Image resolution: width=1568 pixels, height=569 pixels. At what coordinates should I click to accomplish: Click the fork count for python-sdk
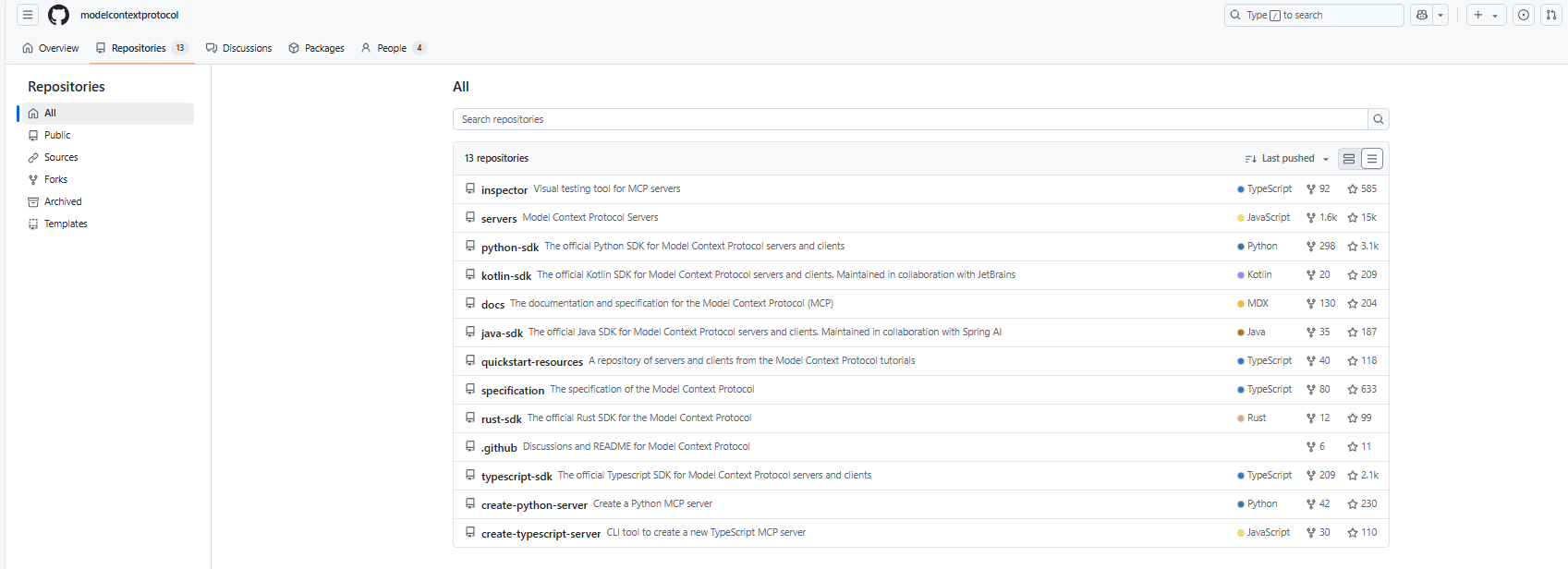[x=1320, y=247]
